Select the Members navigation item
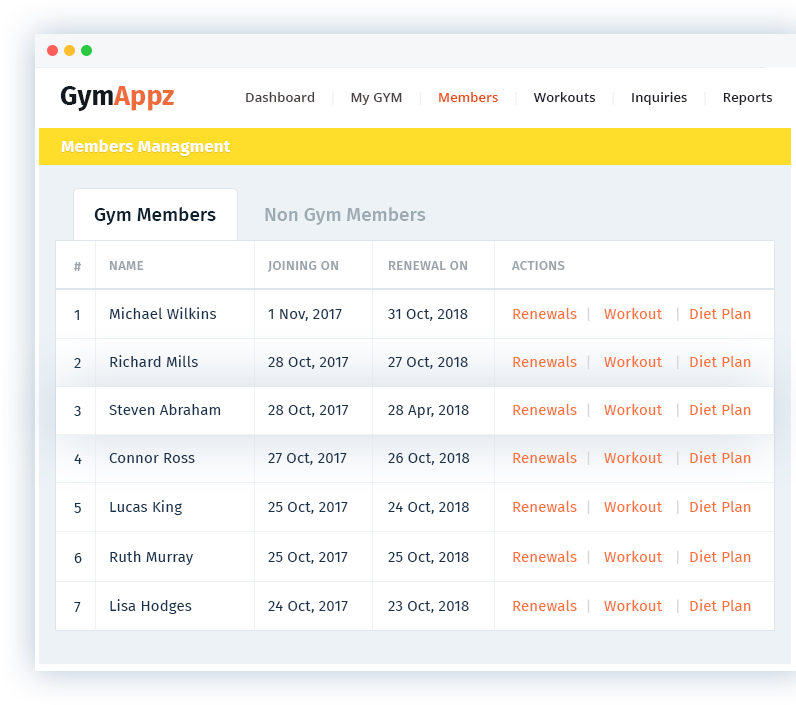 468,98
